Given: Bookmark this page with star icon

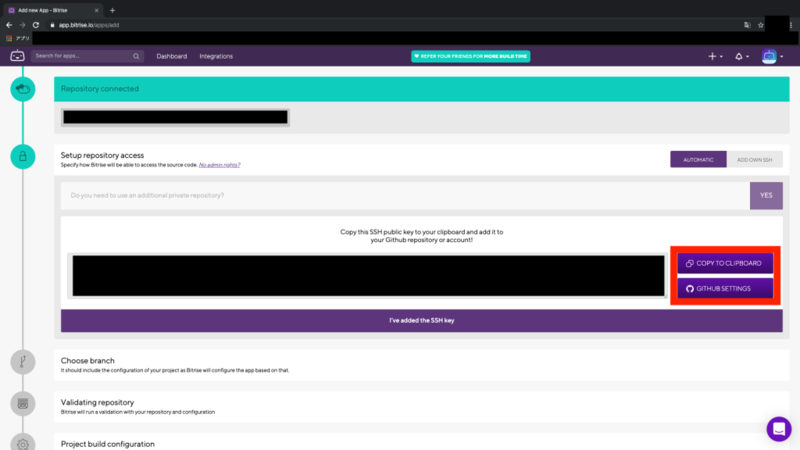Looking at the screenshot, I should click(x=760, y=24).
